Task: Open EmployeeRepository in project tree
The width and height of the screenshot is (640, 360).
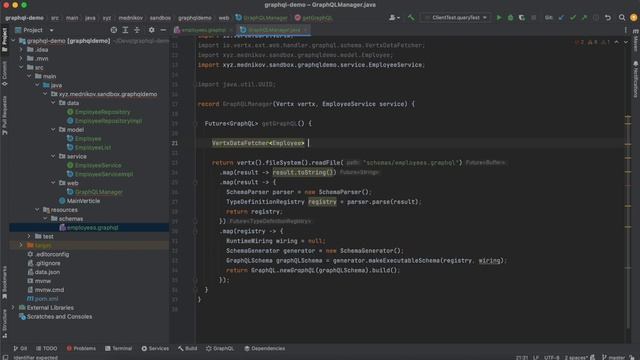Action: [102, 112]
